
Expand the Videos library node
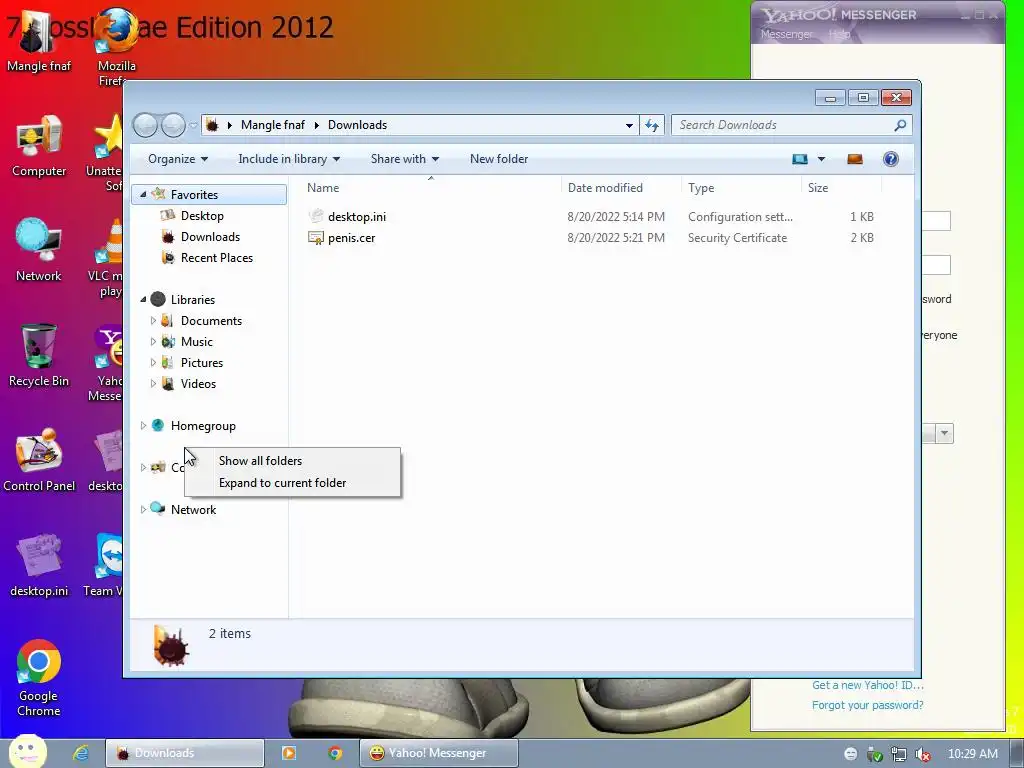153,383
